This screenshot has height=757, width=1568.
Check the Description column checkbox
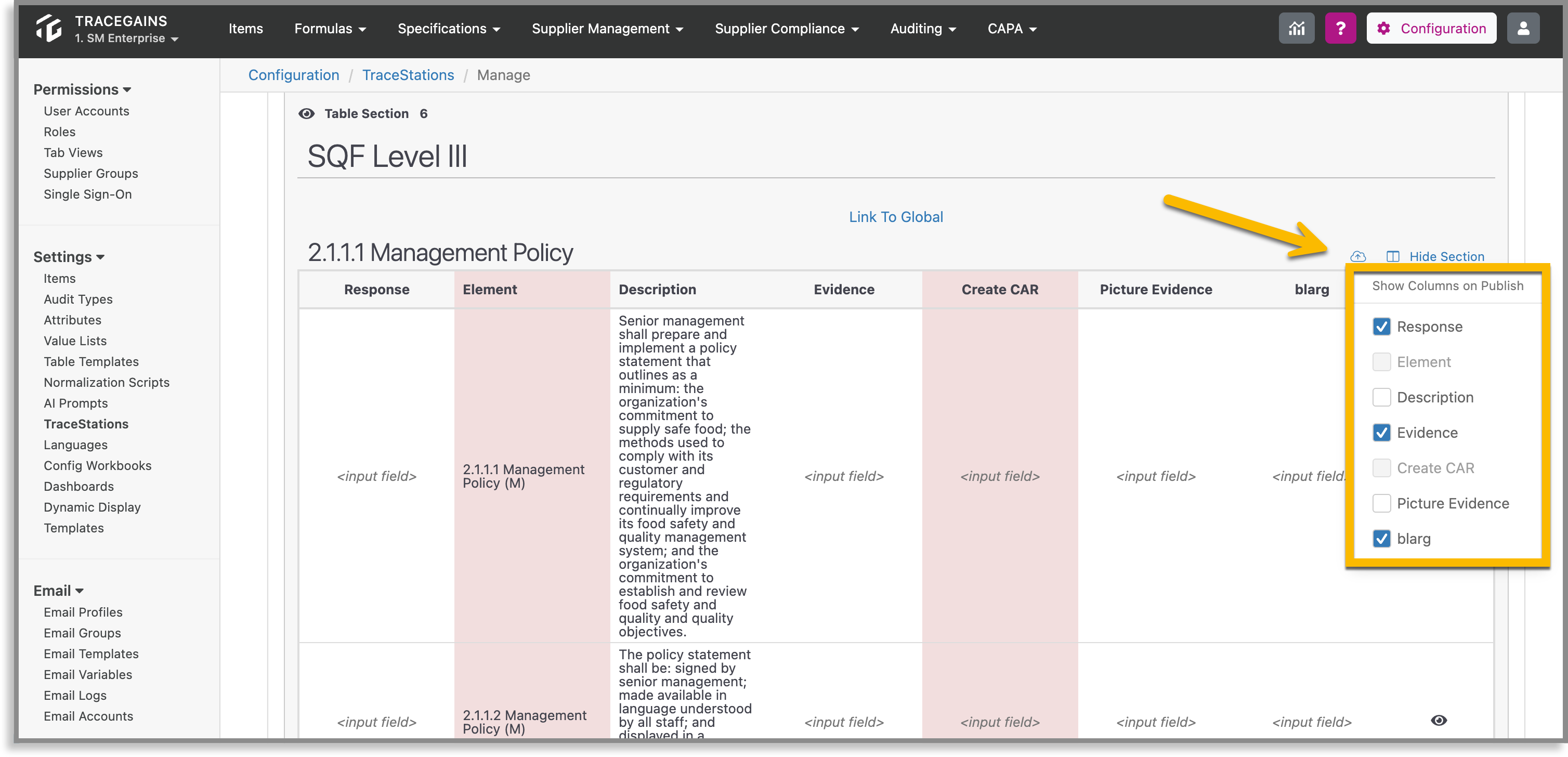click(x=1382, y=397)
